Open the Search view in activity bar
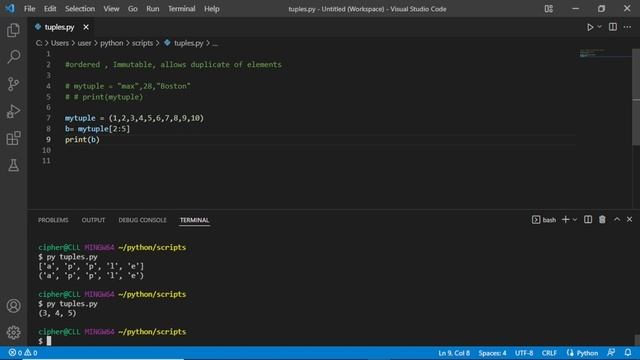640x360 pixels. click(13, 57)
